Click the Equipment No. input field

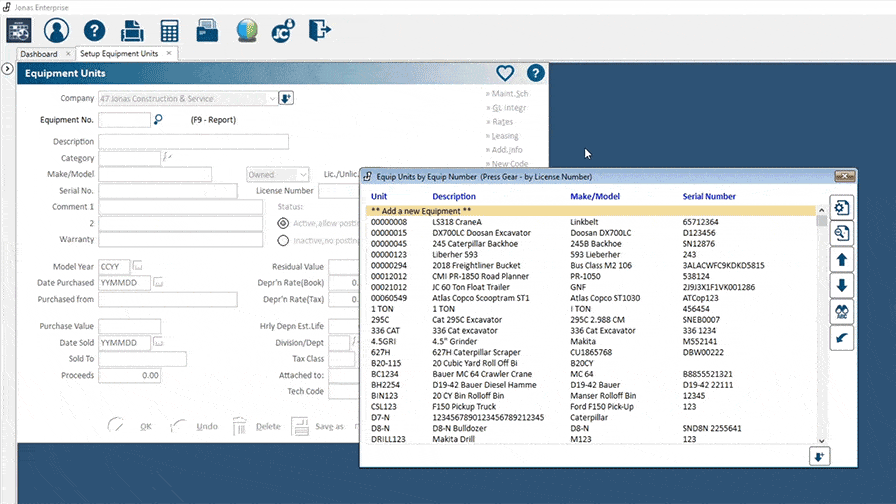124,120
